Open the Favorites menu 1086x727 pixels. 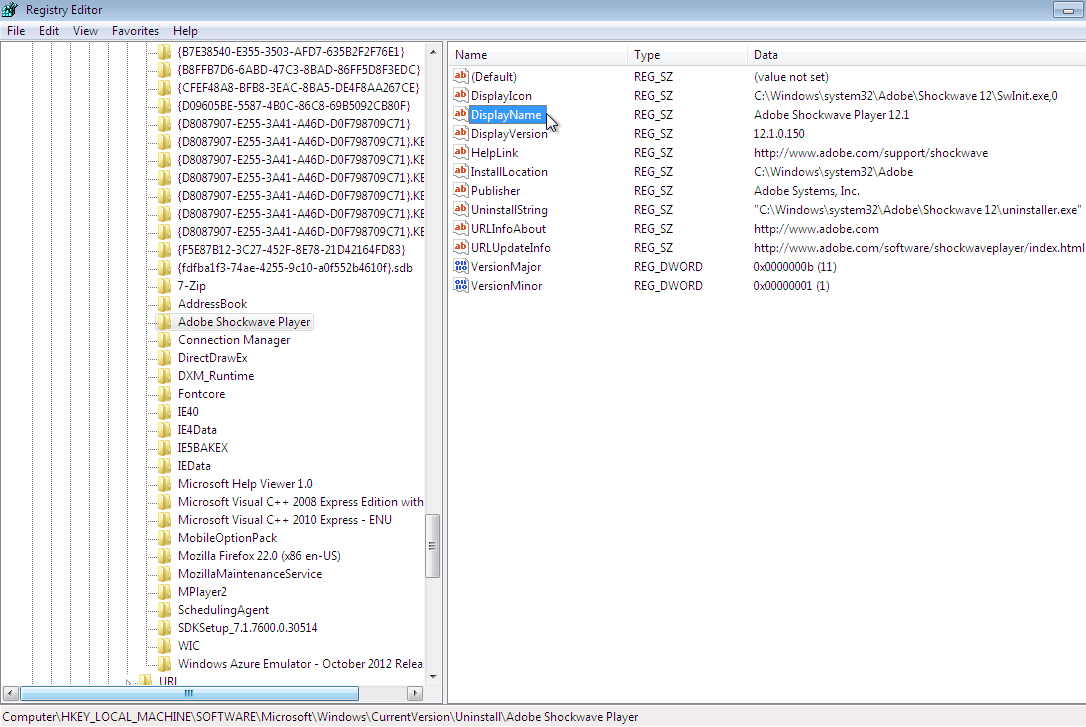[x=135, y=31]
